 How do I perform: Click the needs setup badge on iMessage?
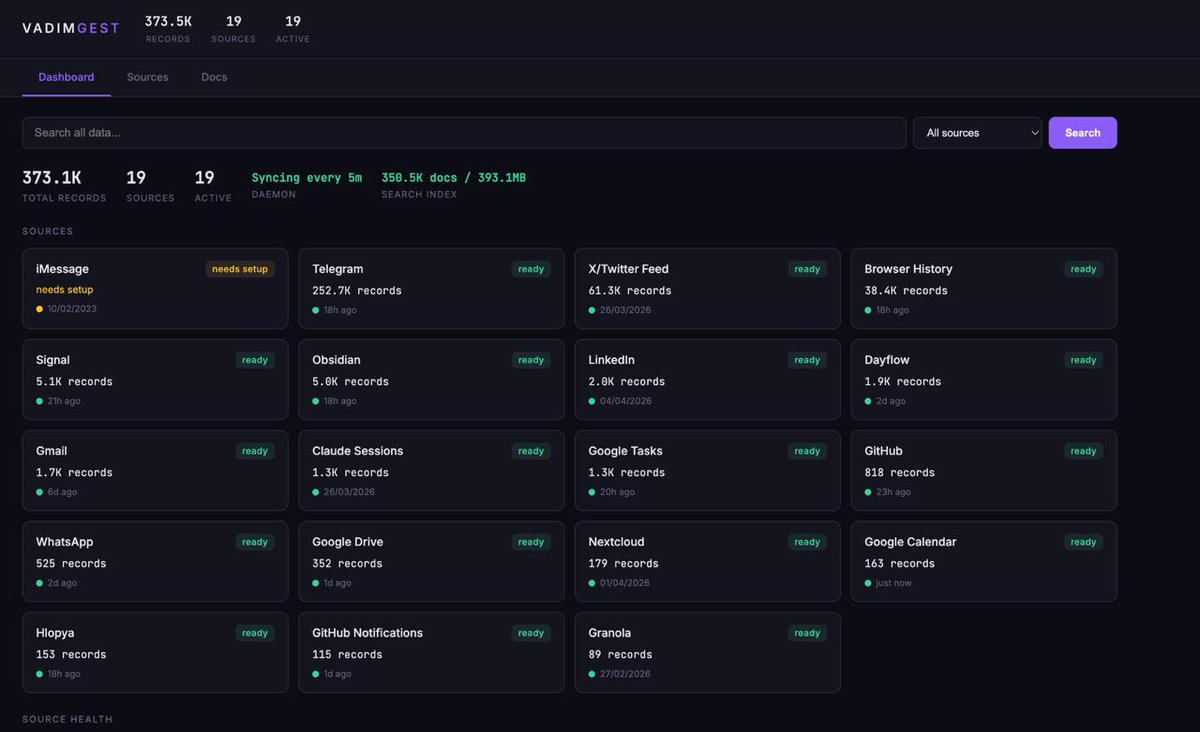pyautogui.click(x=240, y=269)
